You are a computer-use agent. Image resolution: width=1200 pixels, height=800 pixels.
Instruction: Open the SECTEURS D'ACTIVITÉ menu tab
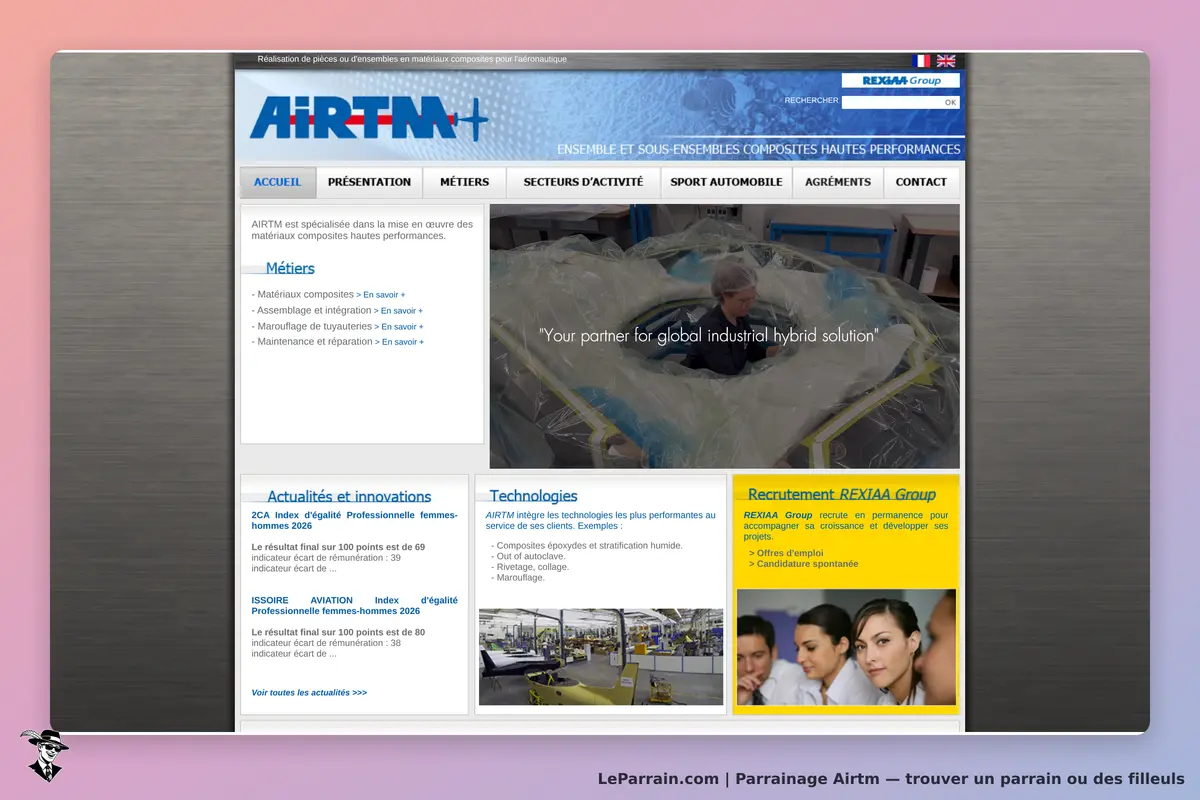click(583, 182)
